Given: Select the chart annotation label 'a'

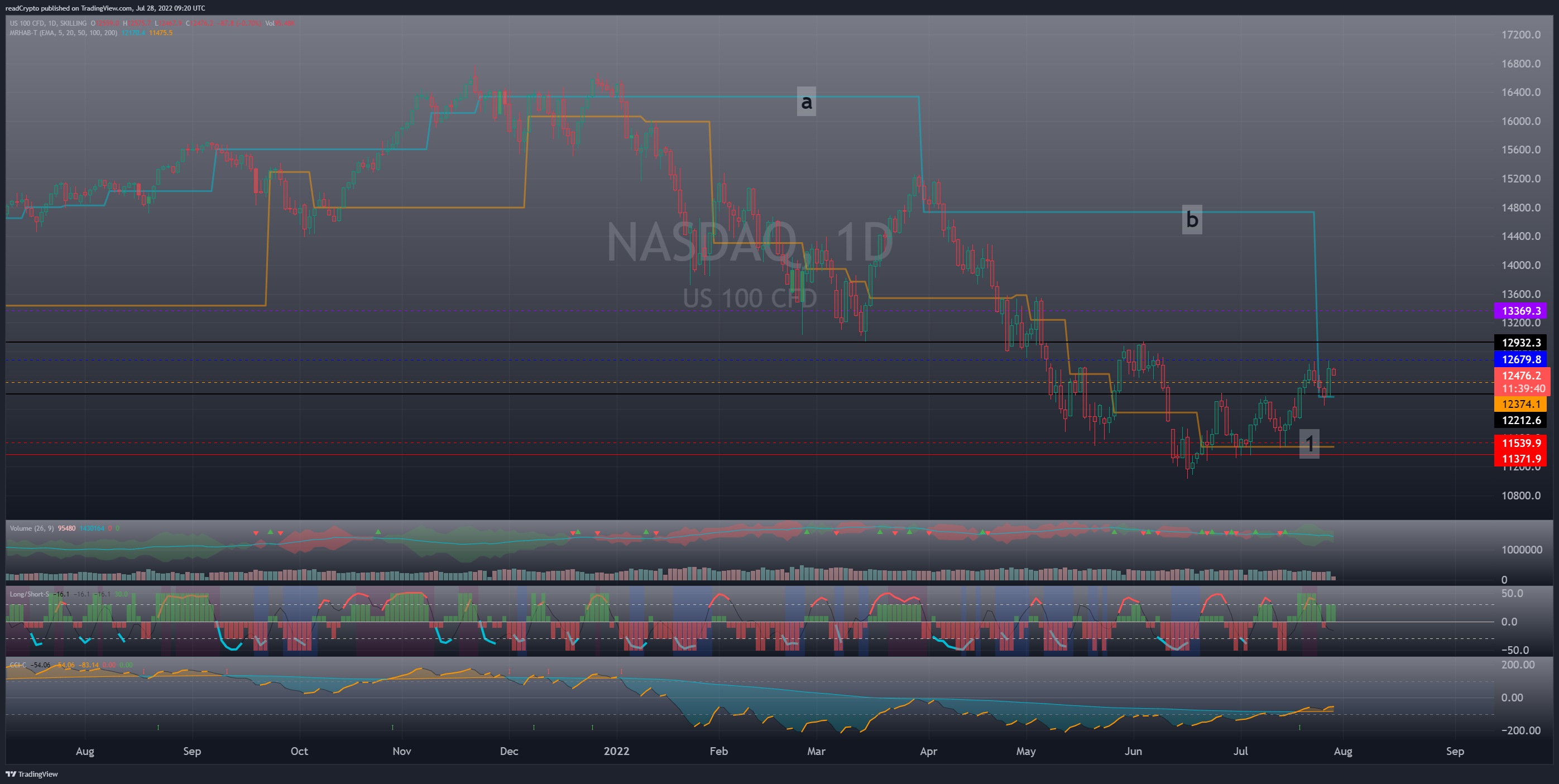Looking at the screenshot, I should [806, 102].
